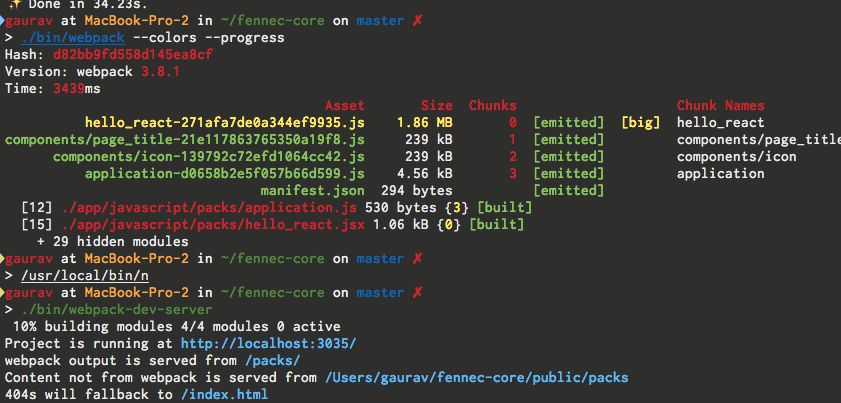The height and width of the screenshot is (403, 841).
Task: Click the 1.06 kB module size
Action: pos(401,225)
